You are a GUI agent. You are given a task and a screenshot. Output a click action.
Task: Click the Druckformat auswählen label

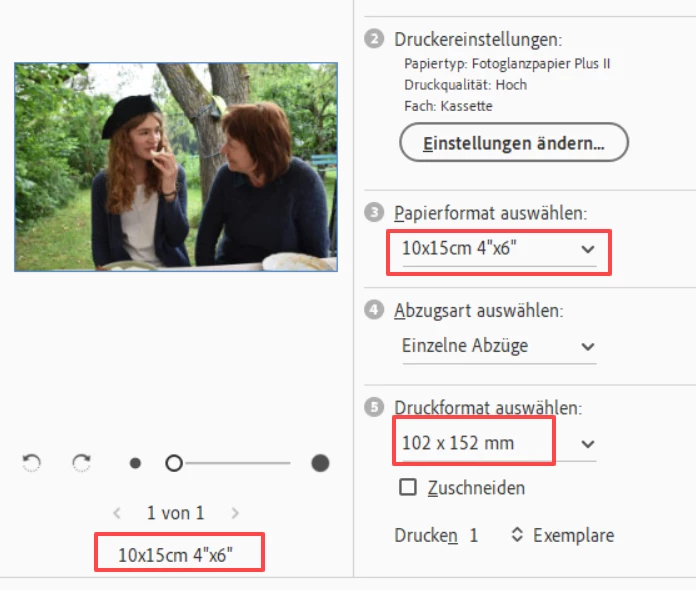coord(488,408)
